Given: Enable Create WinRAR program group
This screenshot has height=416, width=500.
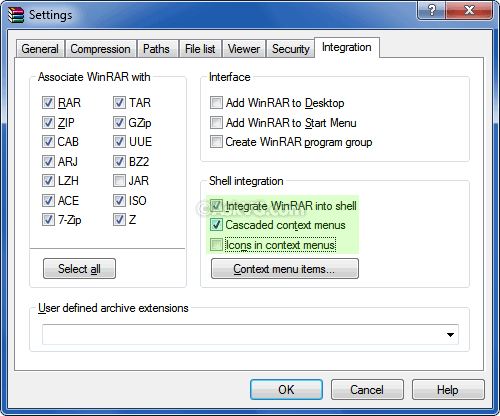Looking at the screenshot, I should pyautogui.click(x=216, y=142).
